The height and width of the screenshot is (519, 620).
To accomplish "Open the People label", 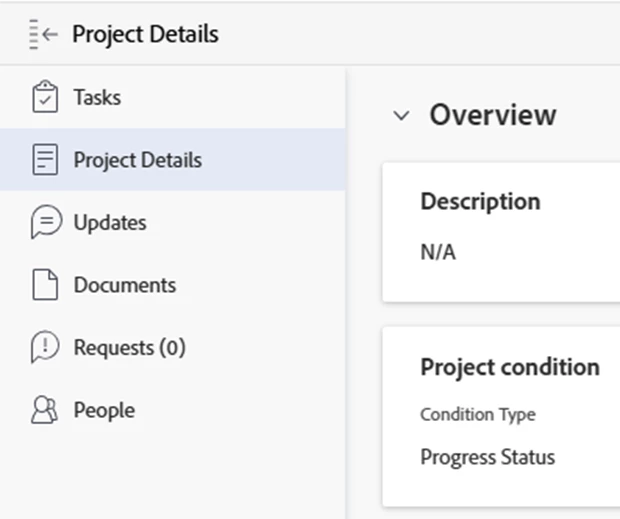I will [x=104, y=410].
